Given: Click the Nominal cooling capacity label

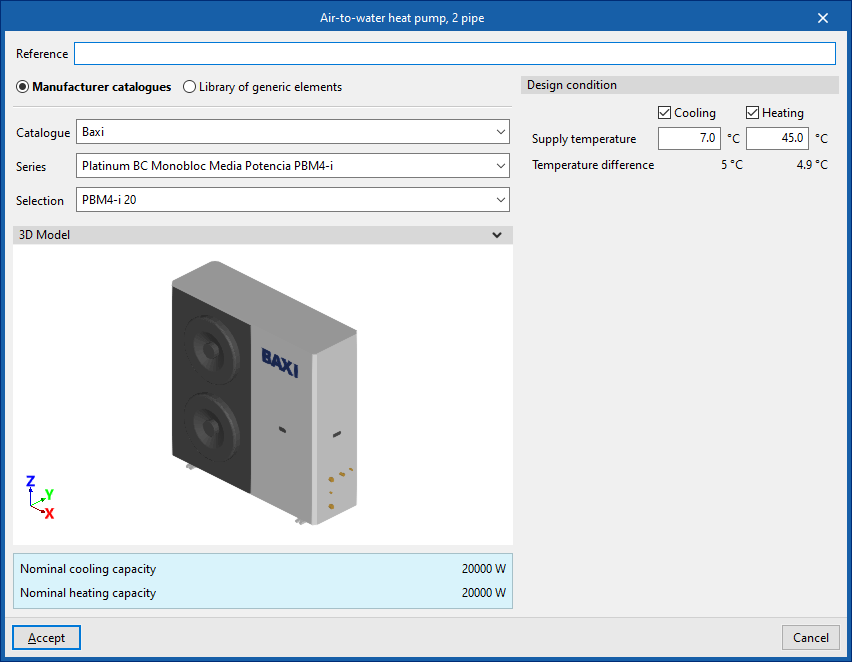Looking at the screenshot, I should click(x=88, y=569).
